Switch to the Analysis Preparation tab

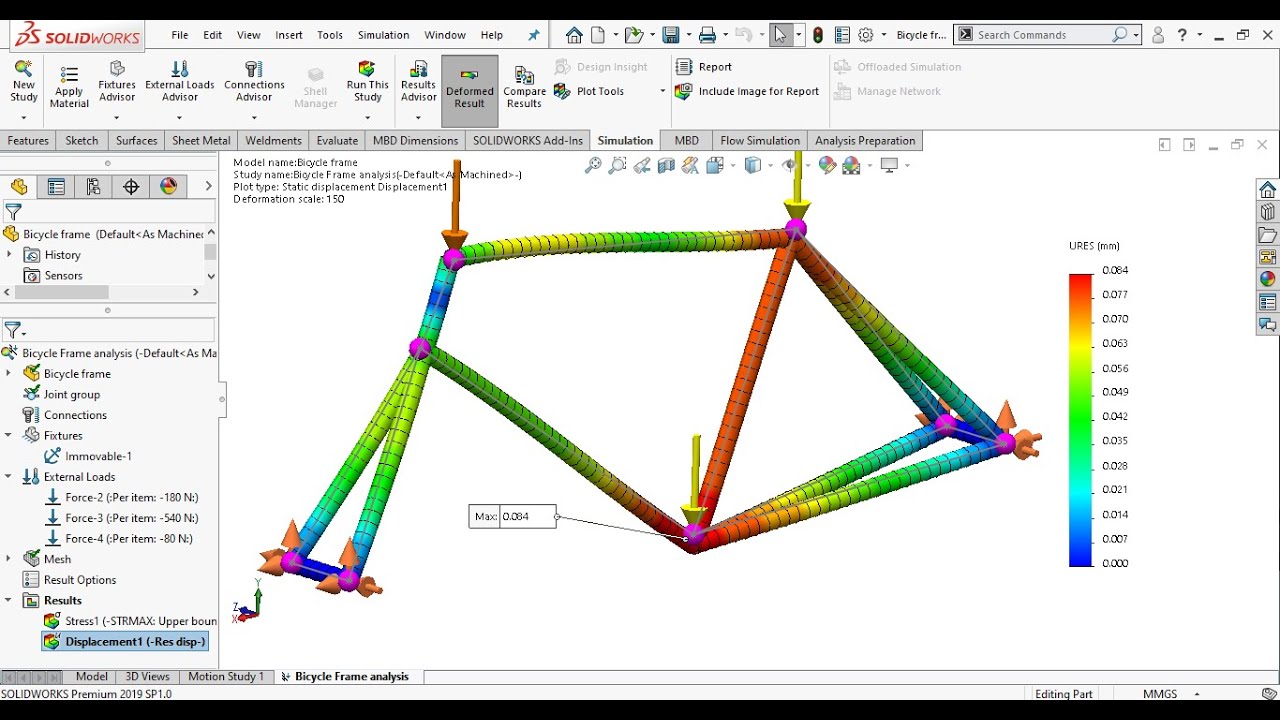click(x=865, y=141)
